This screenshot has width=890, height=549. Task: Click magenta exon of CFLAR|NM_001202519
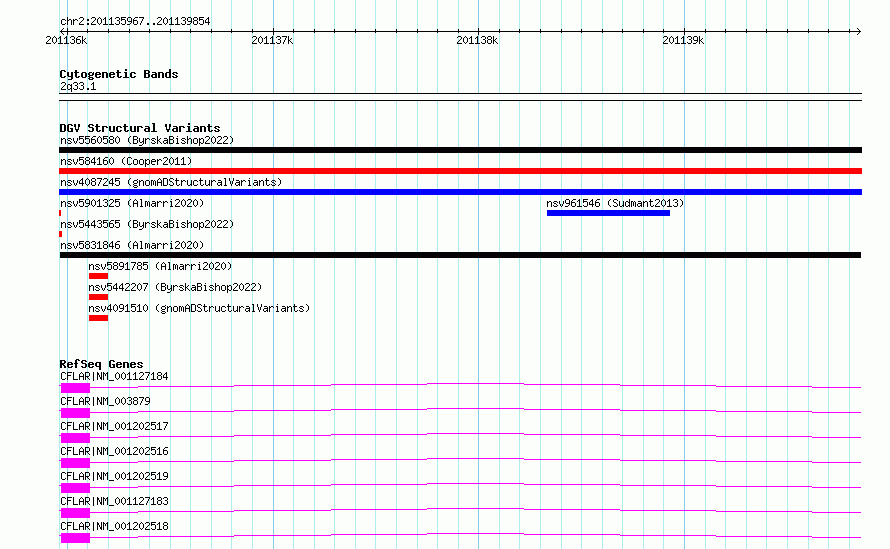[x=75, y=488]
